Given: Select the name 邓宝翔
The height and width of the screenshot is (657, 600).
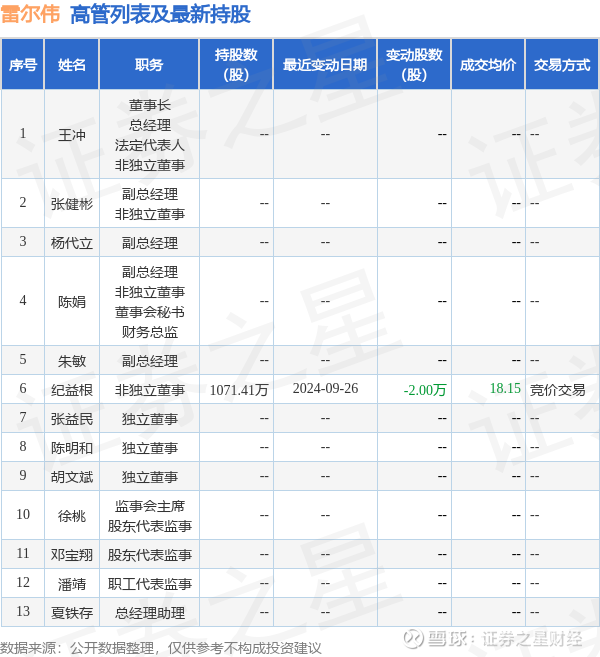Looking at the screenshot, I should pos(72,555).
